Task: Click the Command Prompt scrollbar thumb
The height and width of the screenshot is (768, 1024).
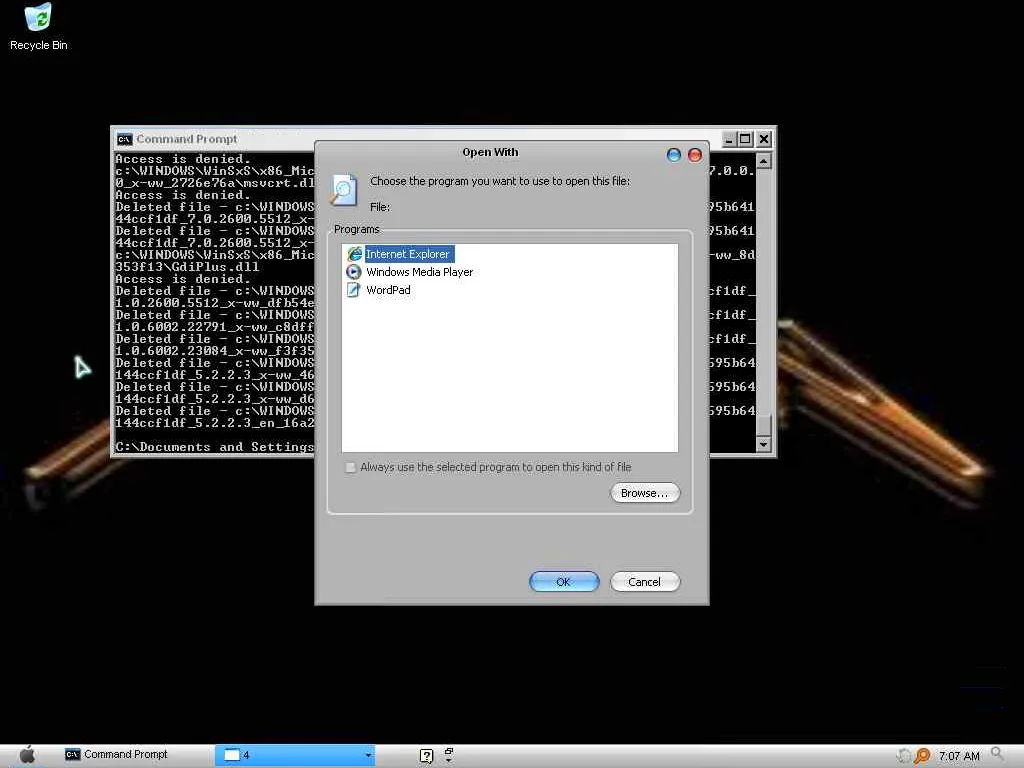Action: click(x=764, y=425)
